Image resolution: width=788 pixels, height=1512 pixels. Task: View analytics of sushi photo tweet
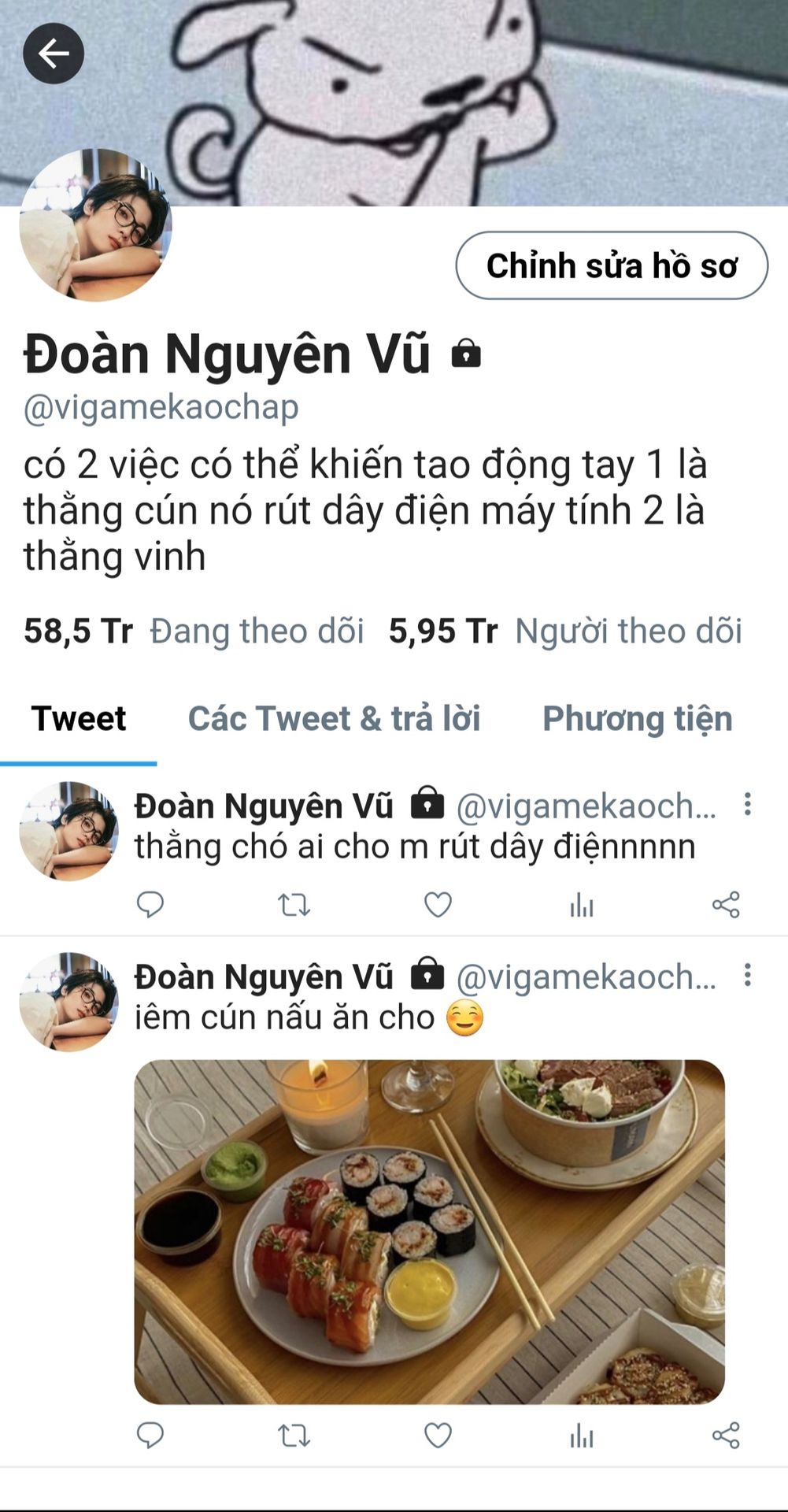(x=582, y=1436)
